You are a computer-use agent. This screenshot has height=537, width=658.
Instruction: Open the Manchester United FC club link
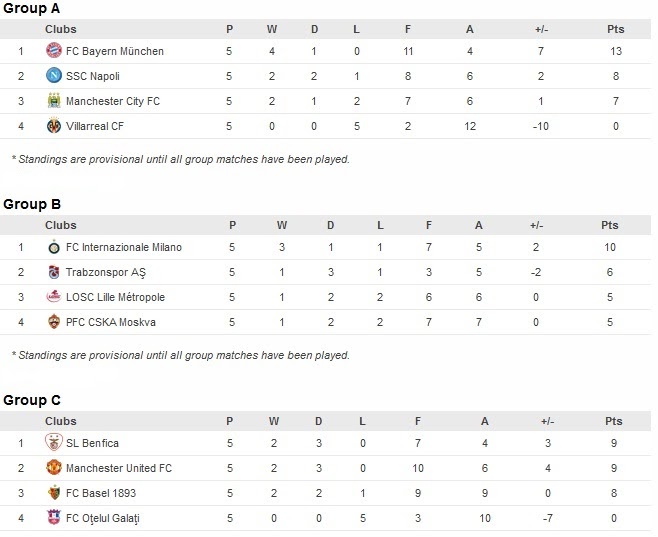point(119,468)
